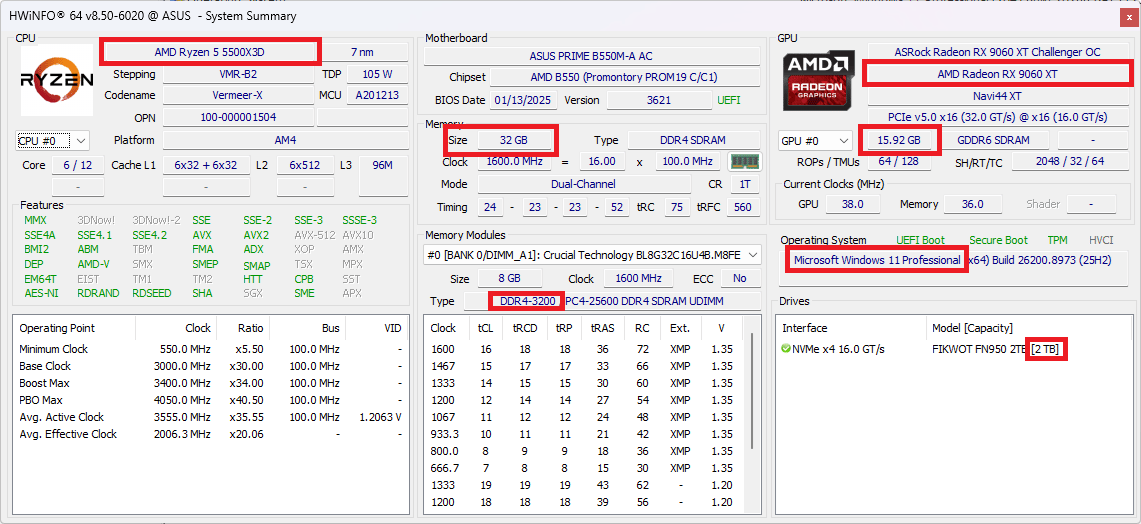This screenshot has width=1141, height=524.
Task: Click the PCIe v5.0 x16 bus field
Action: [x=997, y=117]
